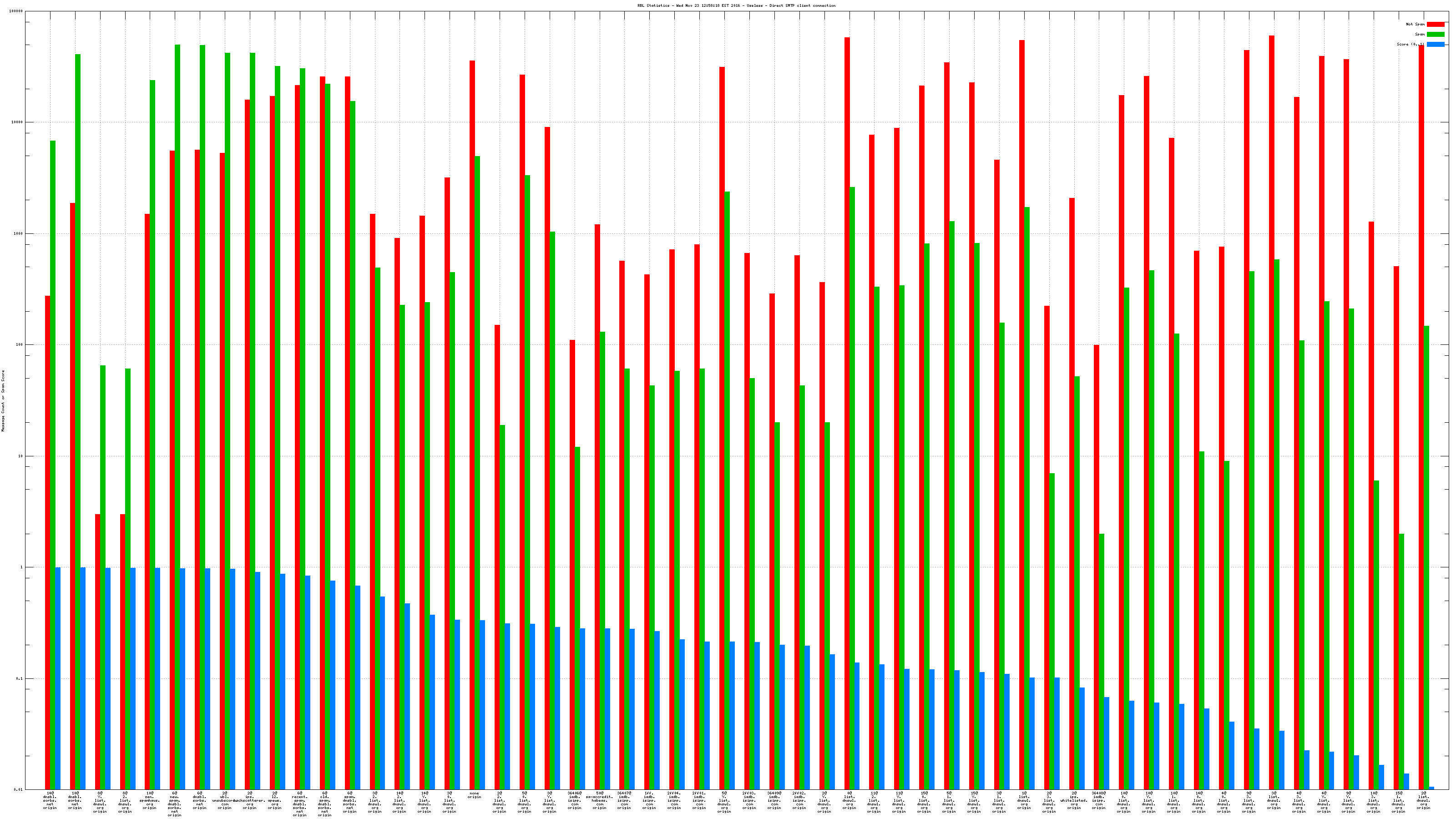1456x819 pixels.
Task: Click the green Spam legend swatch
Action: coord(1435,35)
